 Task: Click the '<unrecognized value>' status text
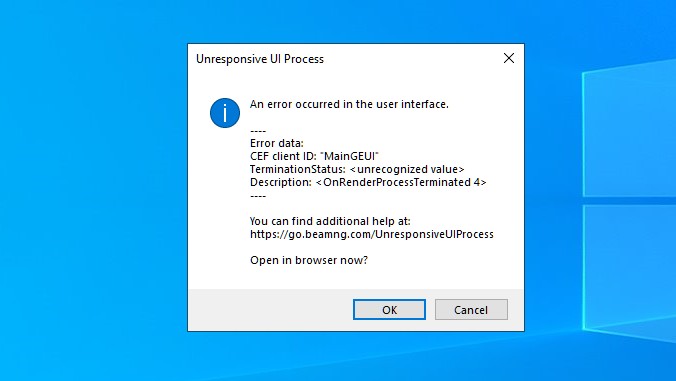[407, 169]
